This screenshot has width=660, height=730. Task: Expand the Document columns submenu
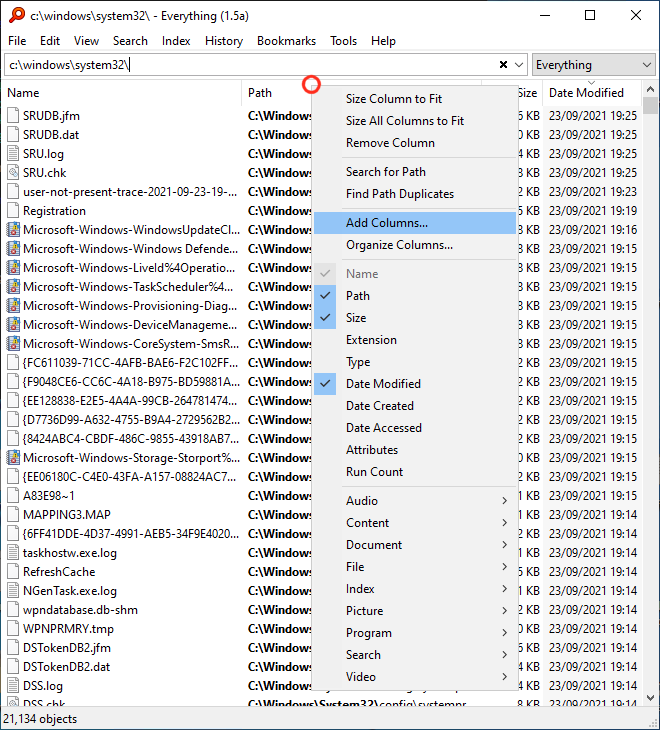tap(415, 545)
